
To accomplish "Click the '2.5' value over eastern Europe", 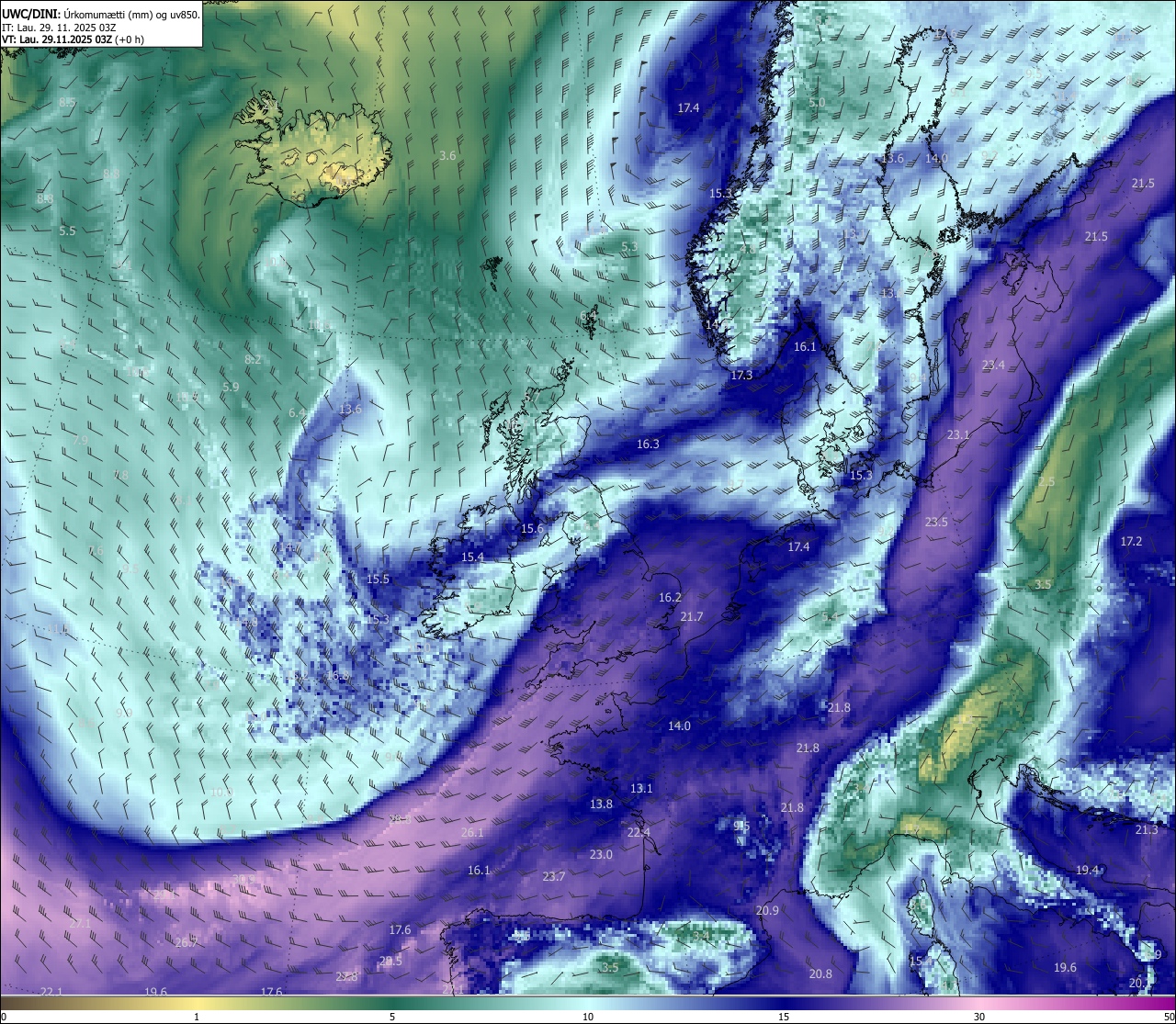I will [1046, 481].
